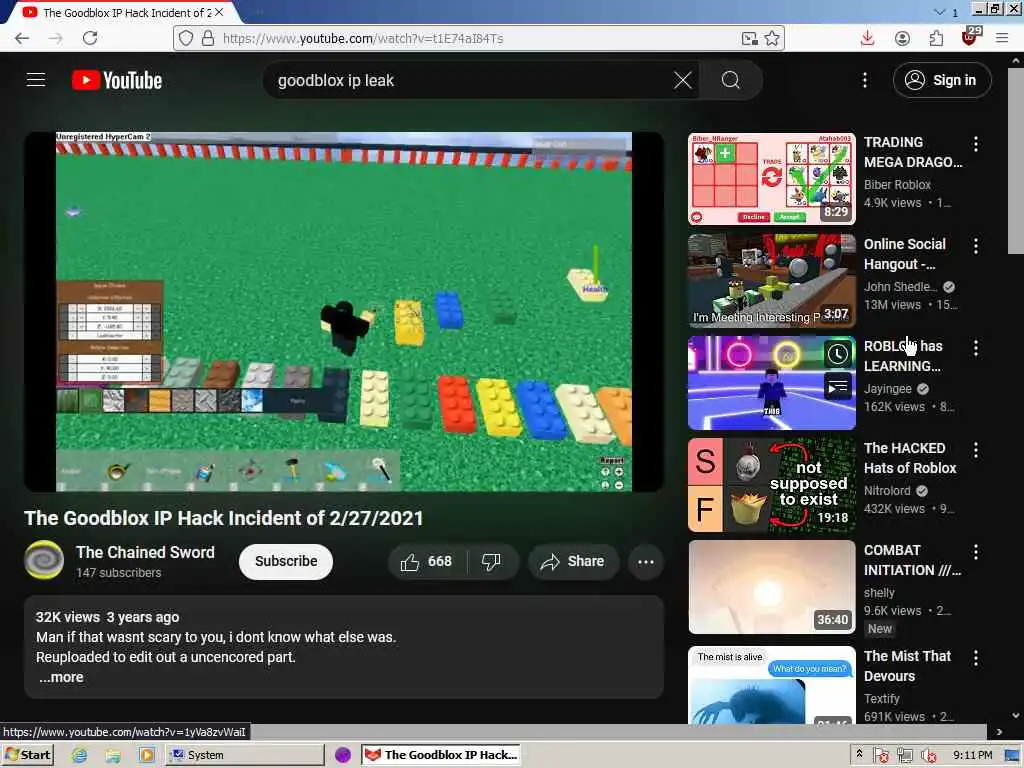Open Online Social Hangout video thumbnail
Screen dimensions: 1024x768
[x=771, y=281]
